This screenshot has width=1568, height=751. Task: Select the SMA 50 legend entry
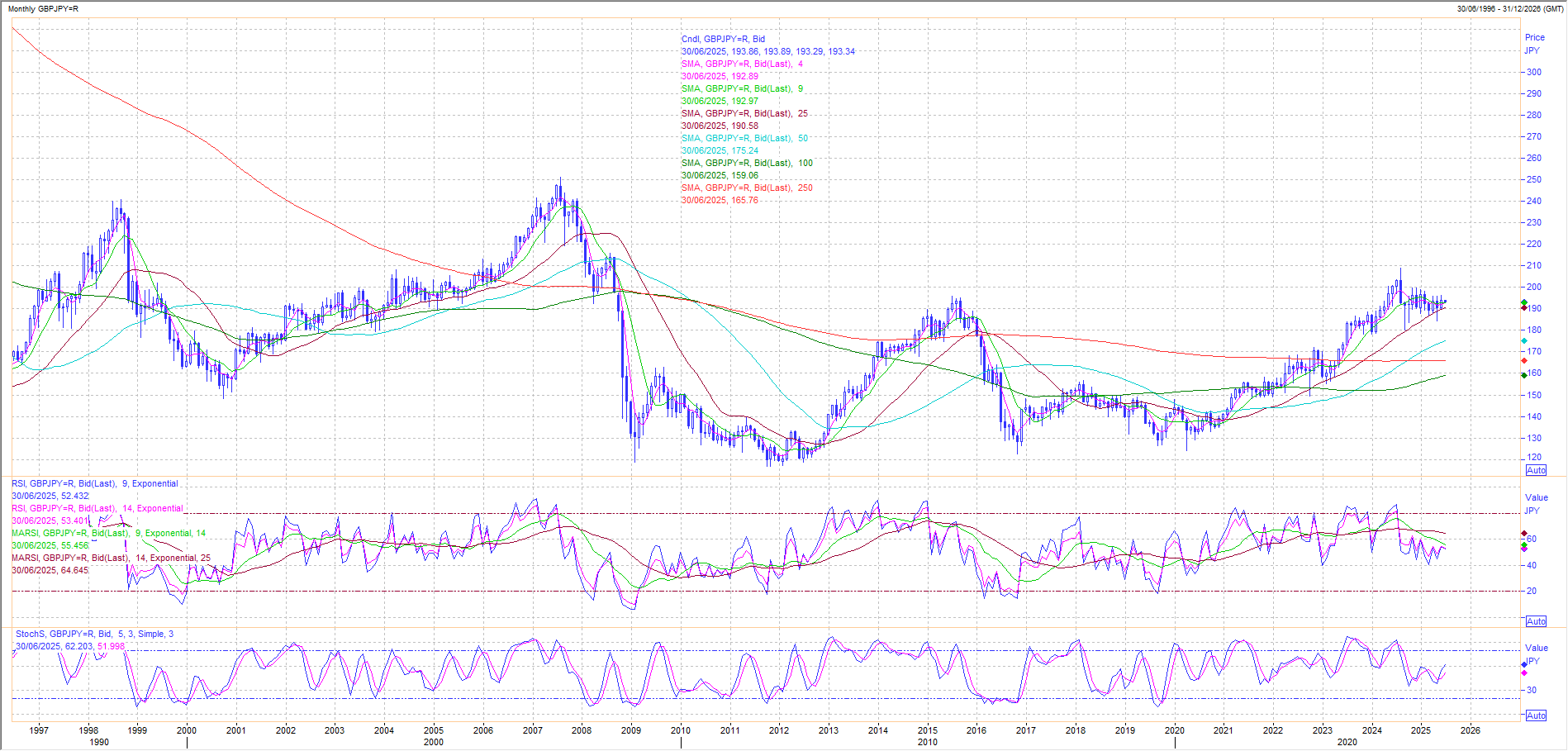(744, 138)
